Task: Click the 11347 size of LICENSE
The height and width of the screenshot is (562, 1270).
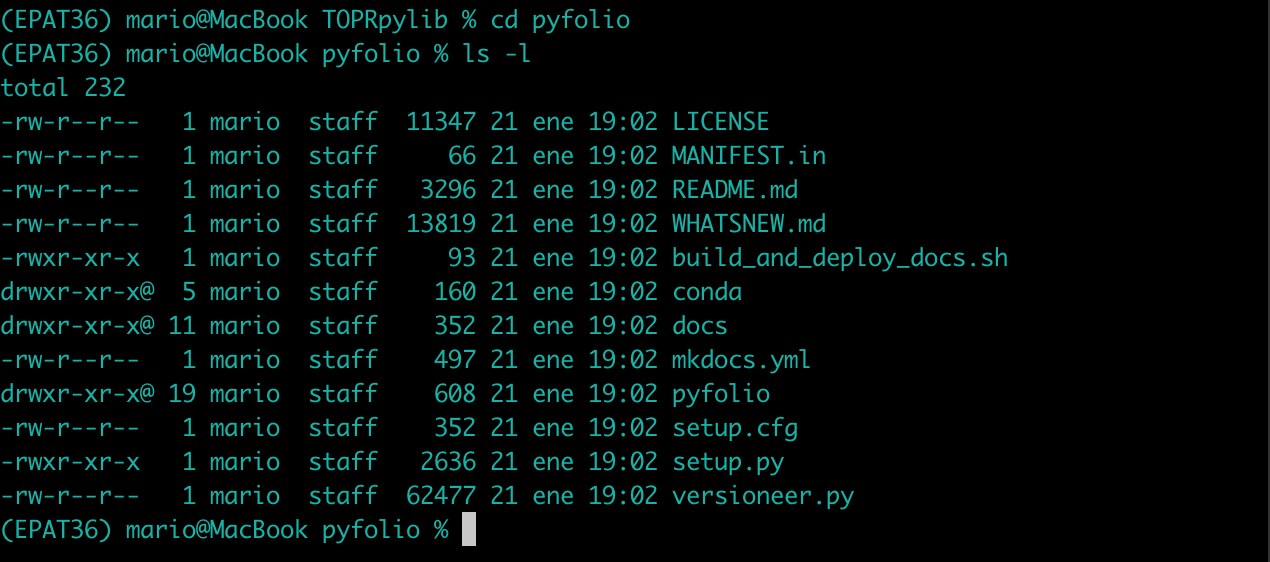Action: tap(441, 122)
